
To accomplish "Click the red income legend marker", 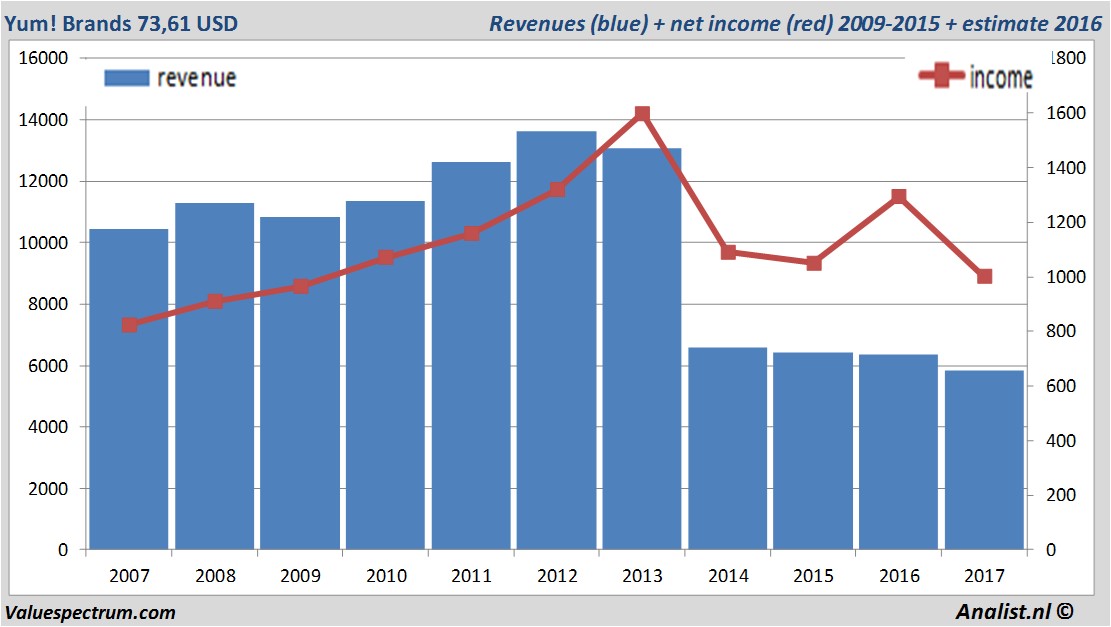I will tap(941, 75).
